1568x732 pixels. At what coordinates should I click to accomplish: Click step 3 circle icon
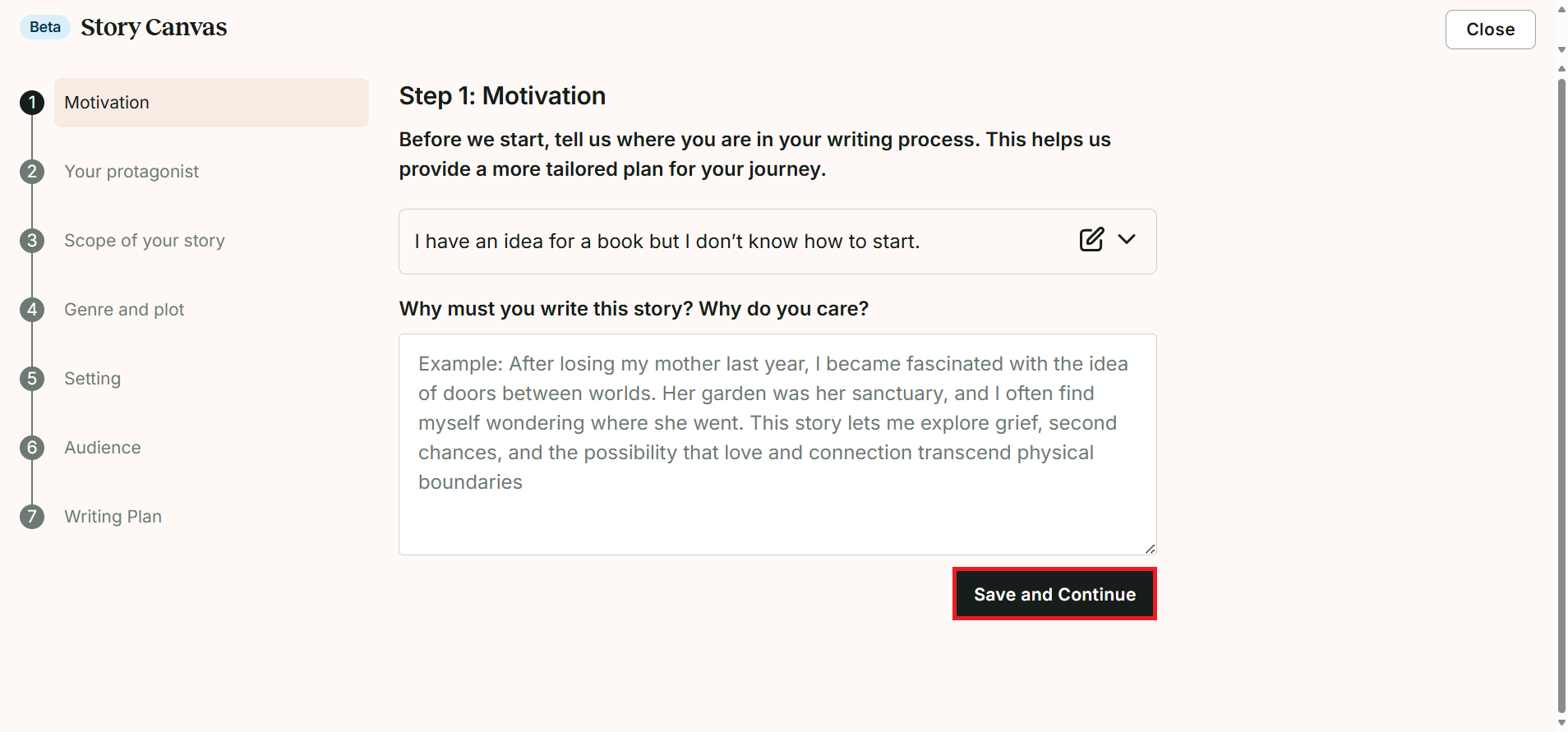pyautogui.click(x=32, y=241)
